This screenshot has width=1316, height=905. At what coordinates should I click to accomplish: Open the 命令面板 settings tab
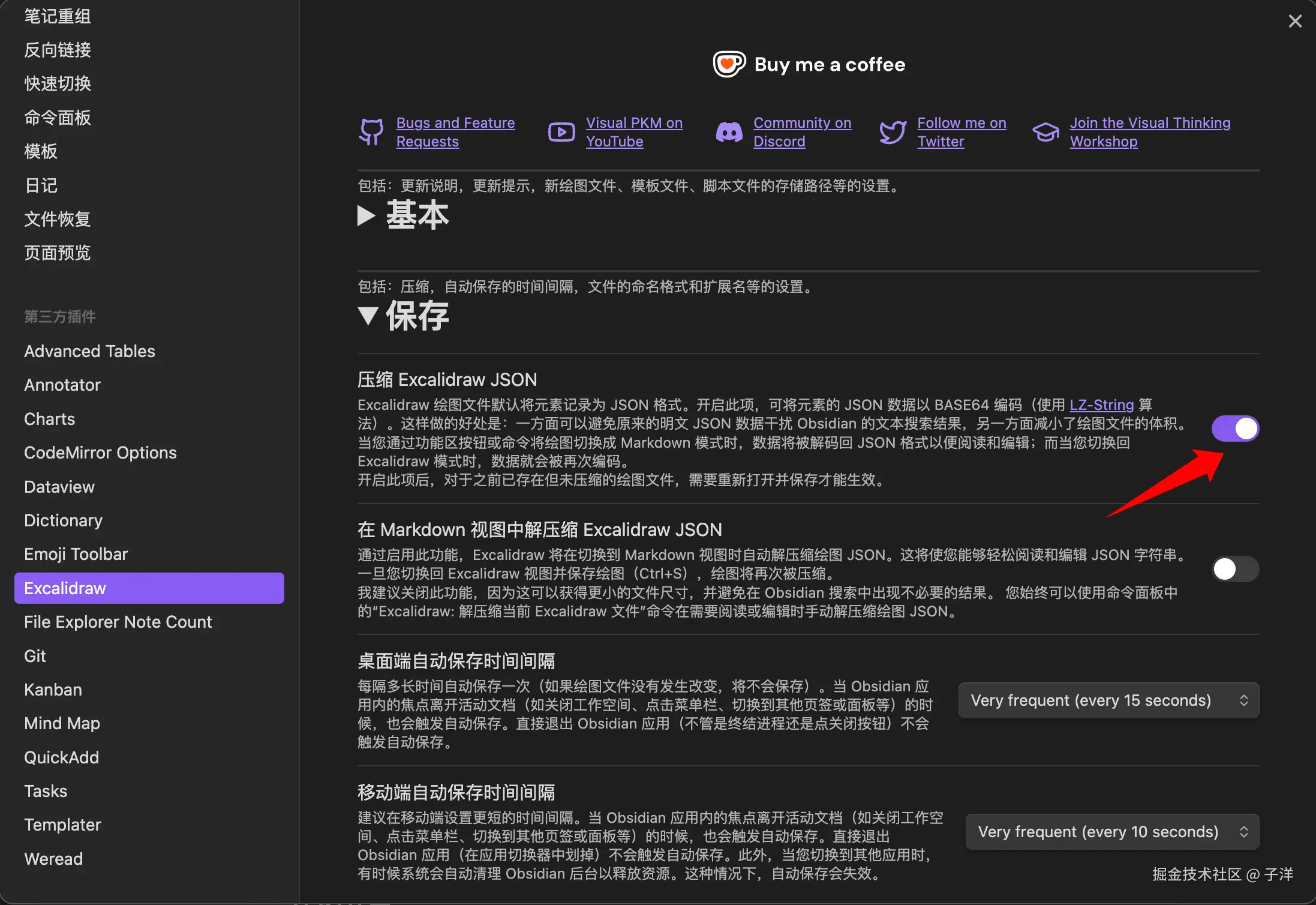[x=58, y=118]
